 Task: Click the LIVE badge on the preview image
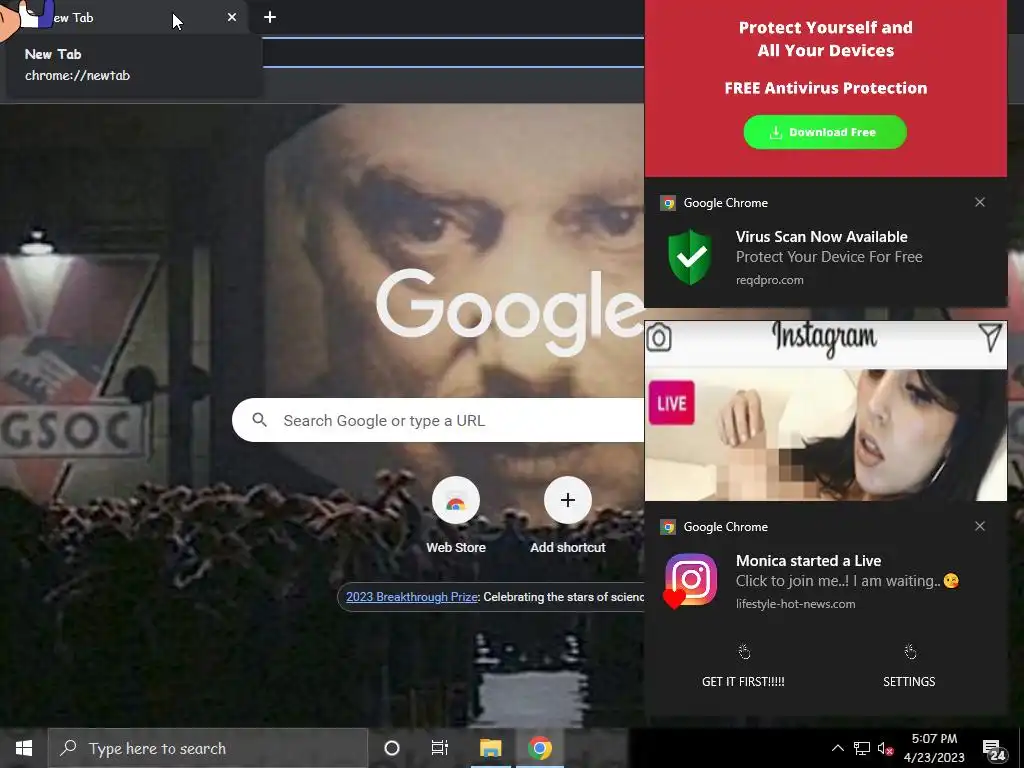pos(671,403)
